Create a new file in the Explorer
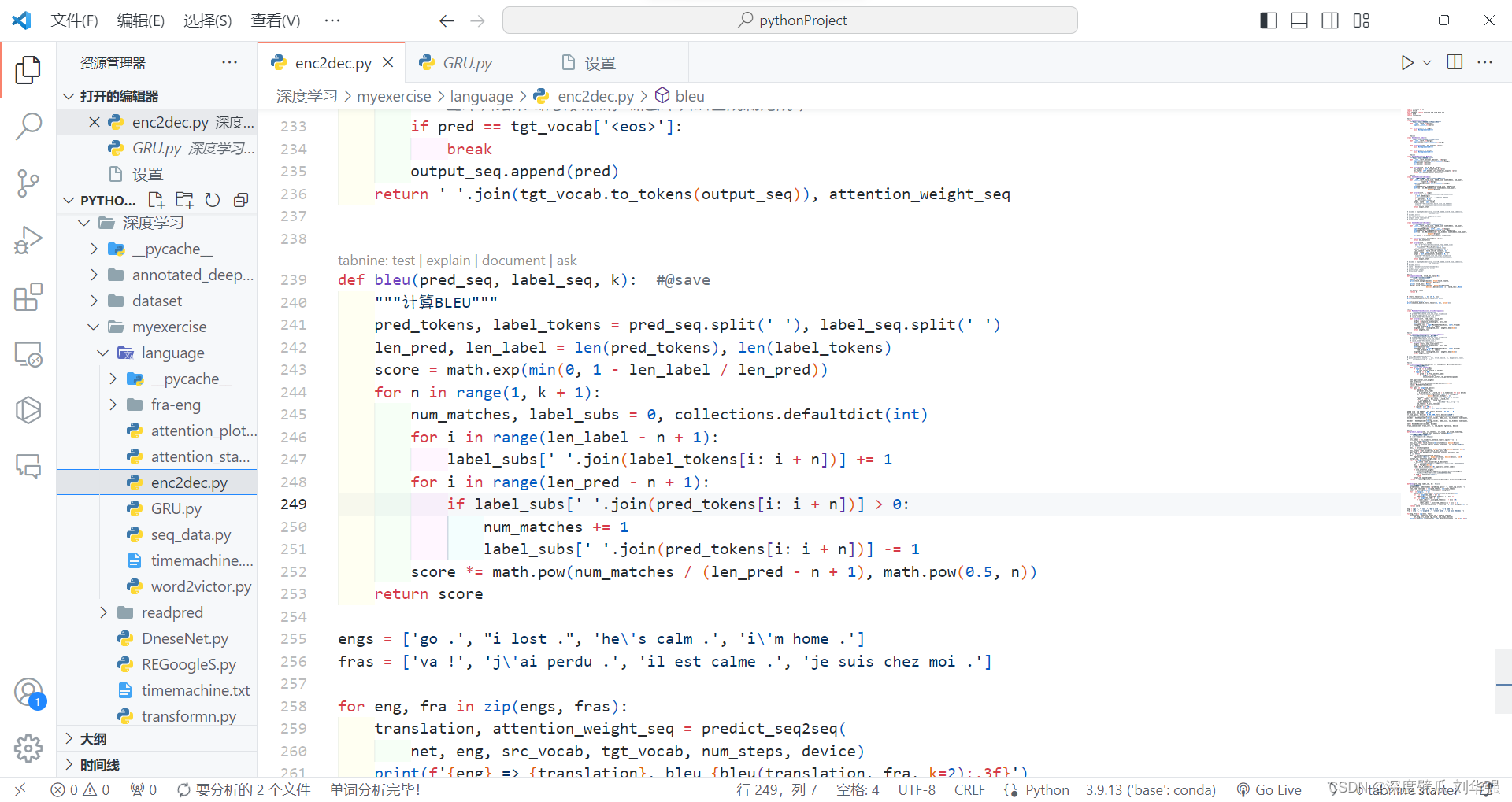The image size is (1512, 802). coord(156,200)
